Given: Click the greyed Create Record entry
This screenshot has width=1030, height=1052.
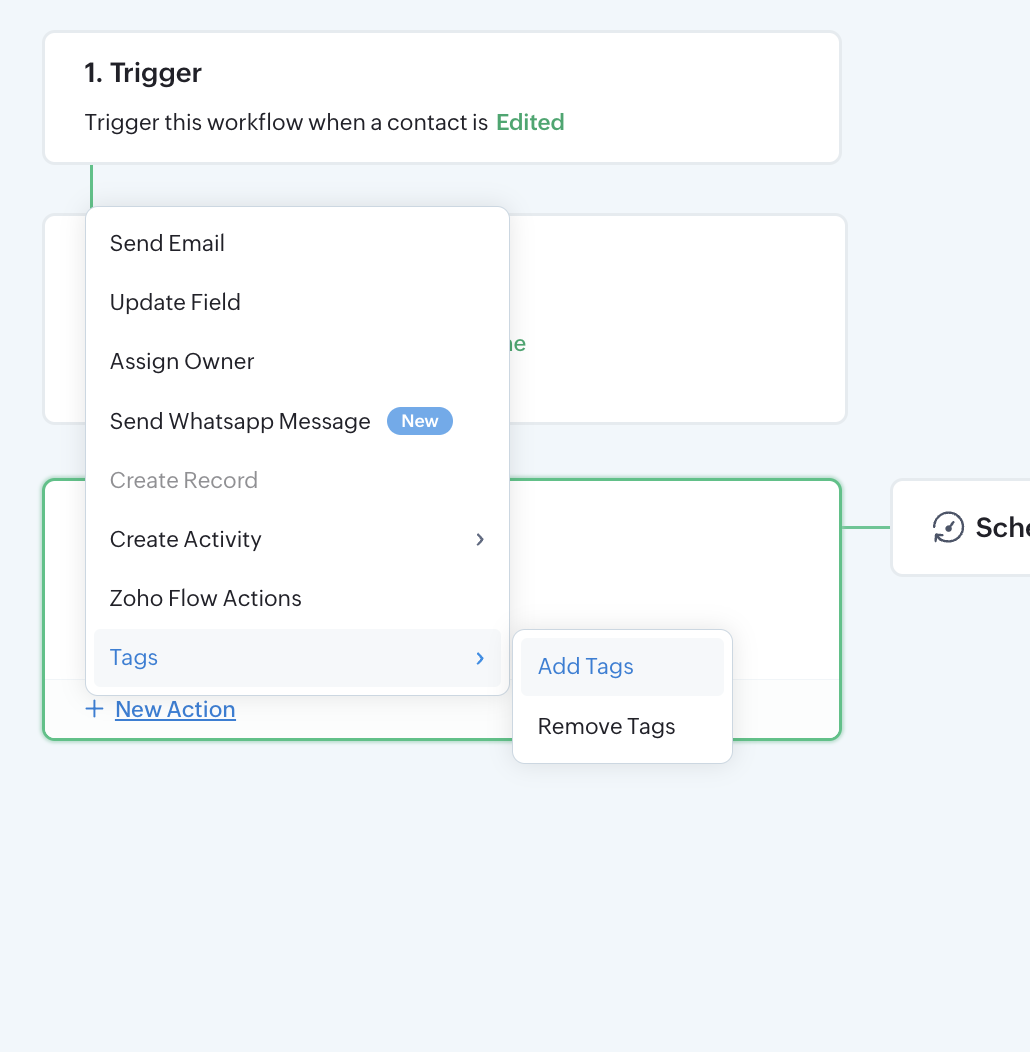Looking at the screenshot, I should 297,480.
